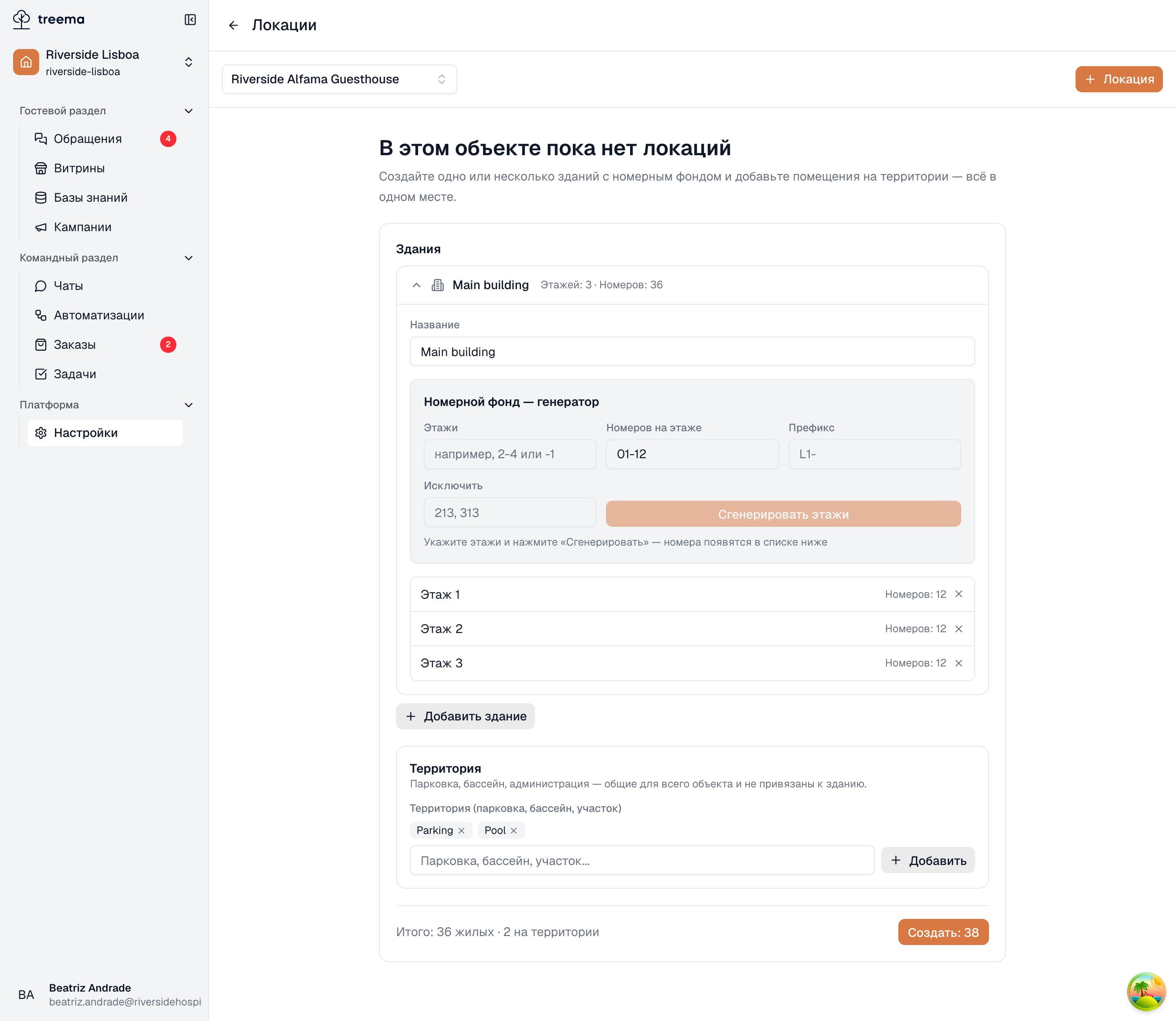
Task: Open the Riverside Alfama Guesthouse dropdown
Action: 340,79
